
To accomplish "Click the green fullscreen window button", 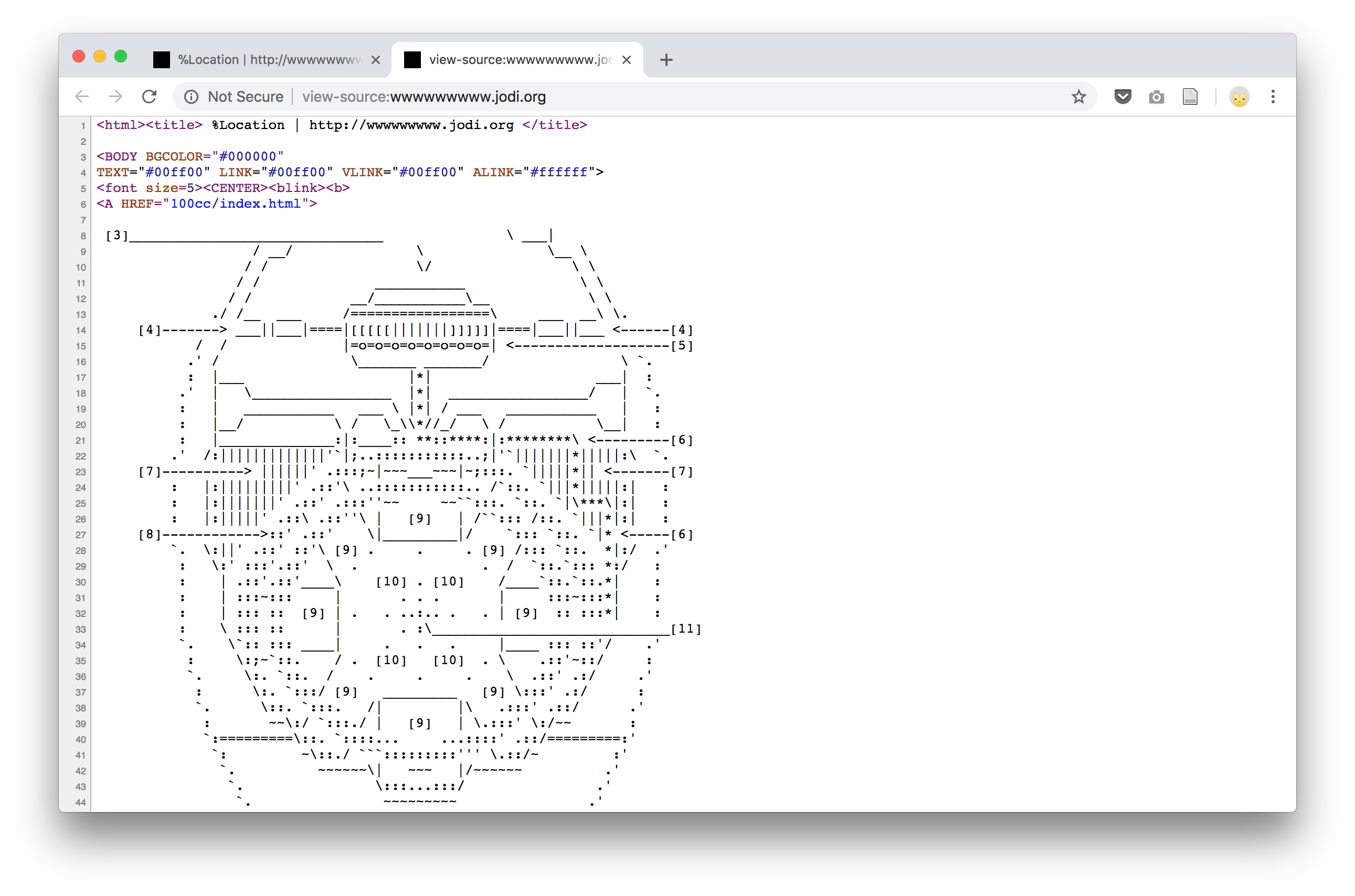I will [x=121, y=56].
